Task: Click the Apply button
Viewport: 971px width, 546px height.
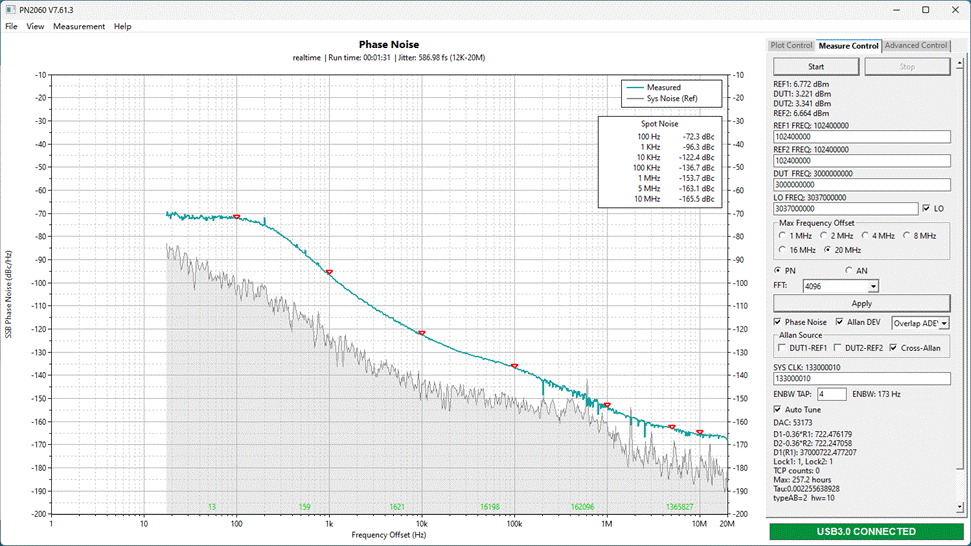Action: [861, 303]
